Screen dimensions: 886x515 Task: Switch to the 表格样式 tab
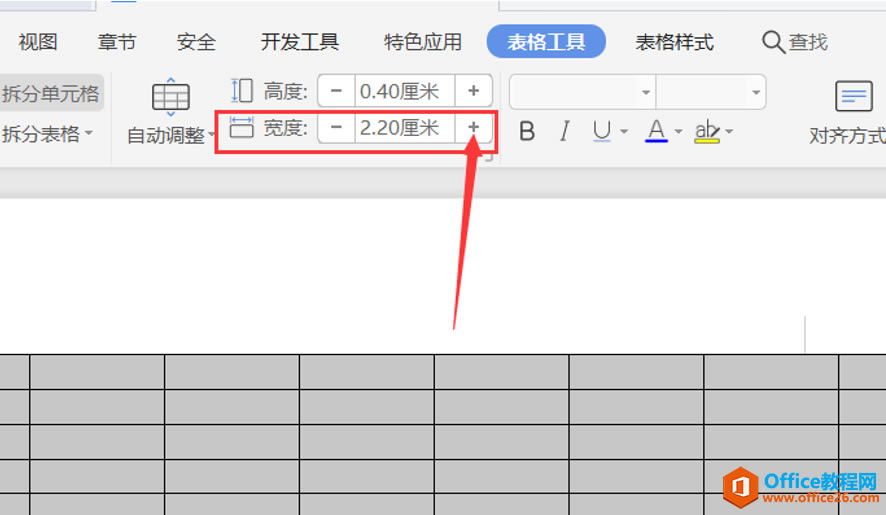tap(674, 42)
